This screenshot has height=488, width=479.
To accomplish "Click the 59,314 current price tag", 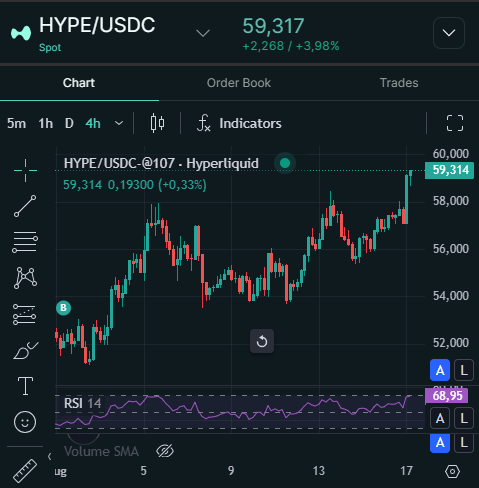I will (449, 170).
